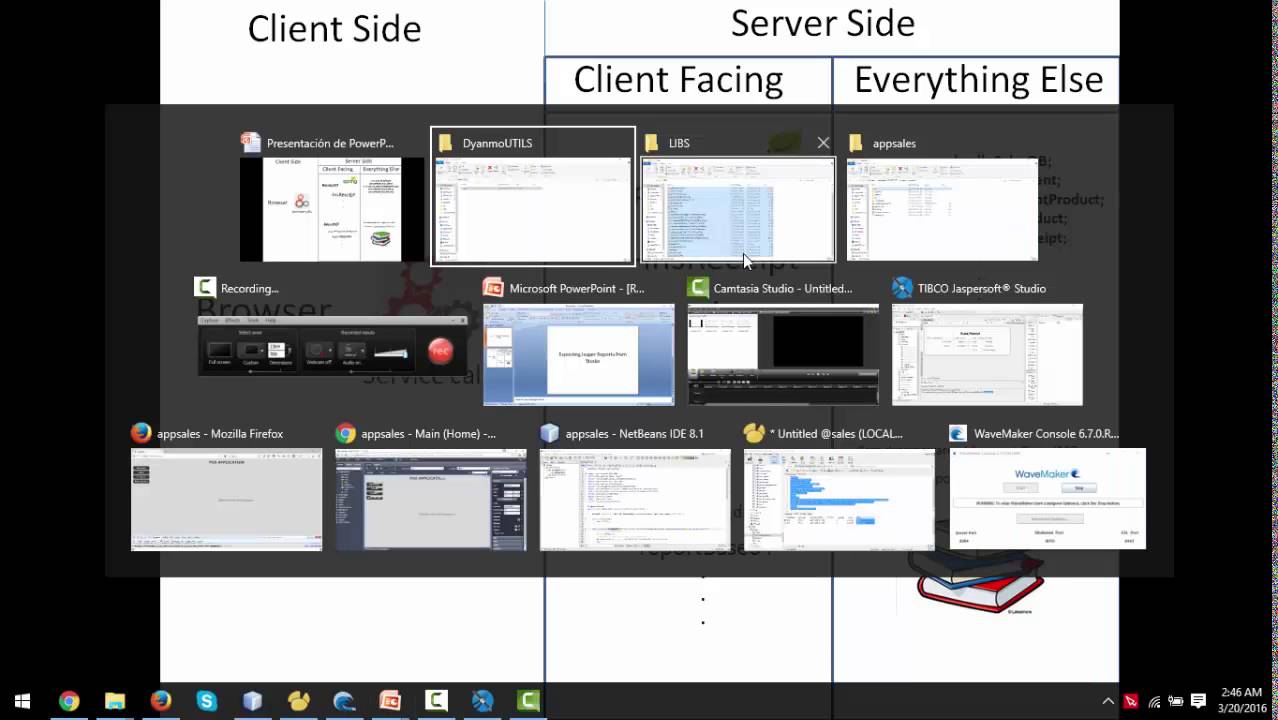This screenshot has width=1278, height=720.
Task: Open Google Chrome from the taskbar
Action: 69,701
